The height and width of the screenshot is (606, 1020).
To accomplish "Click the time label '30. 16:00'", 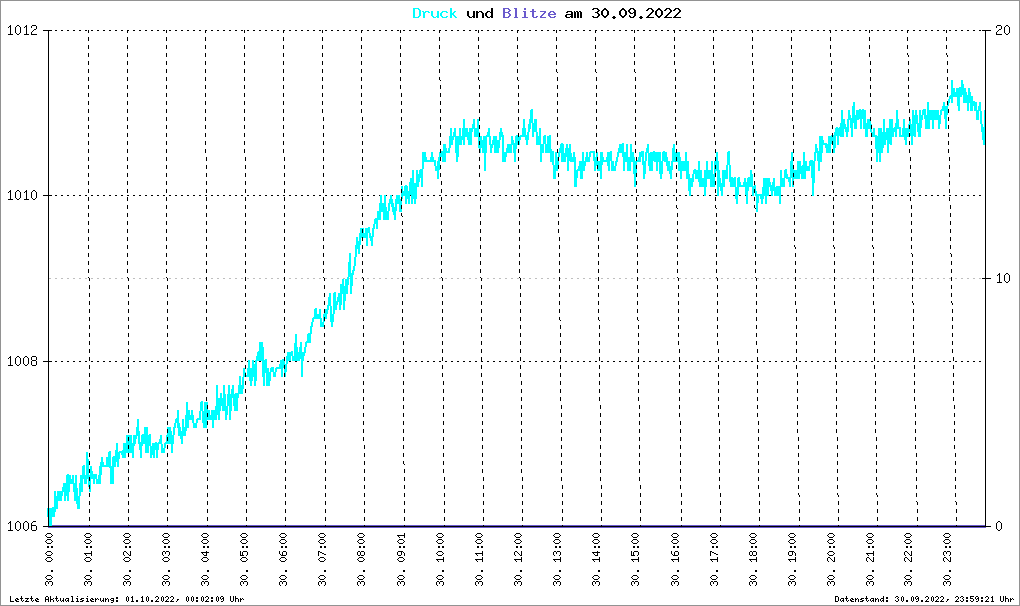I will tap(675, 560).
